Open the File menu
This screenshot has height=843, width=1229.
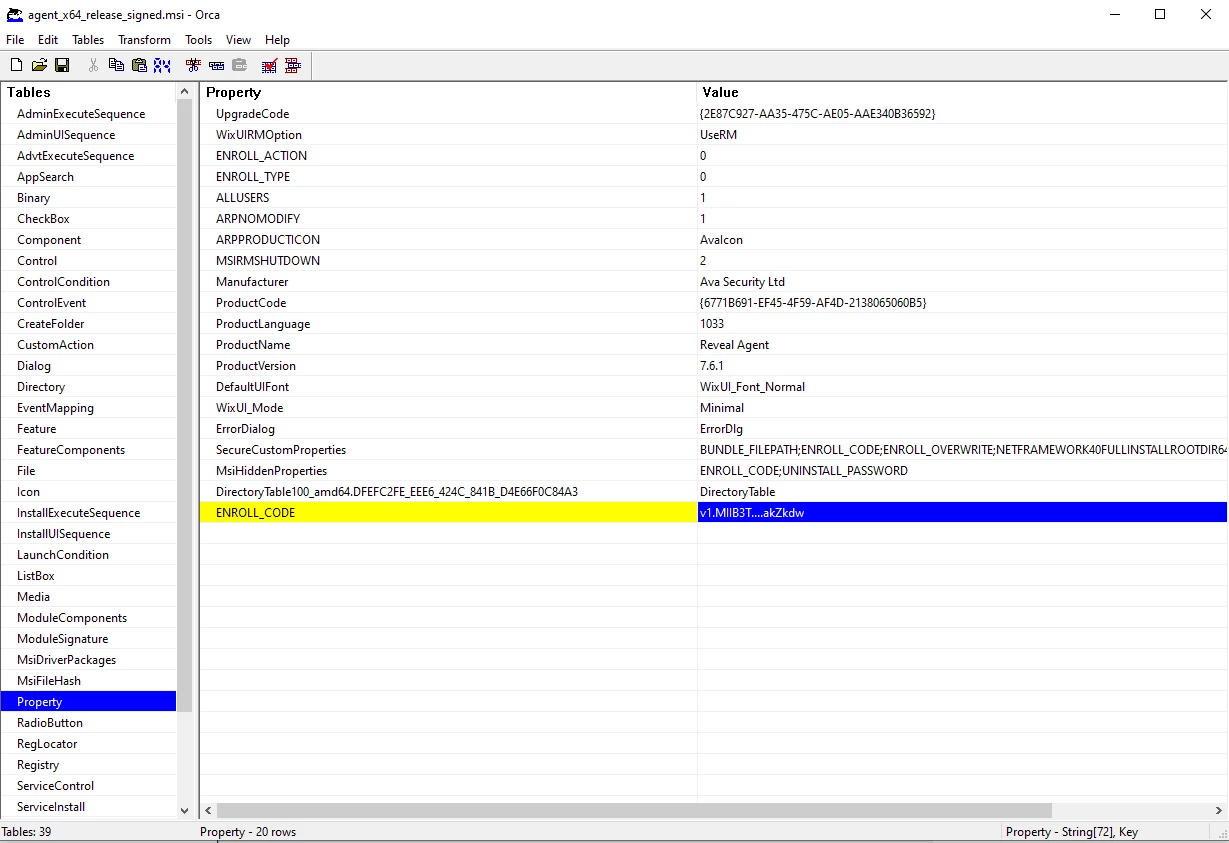15,40
